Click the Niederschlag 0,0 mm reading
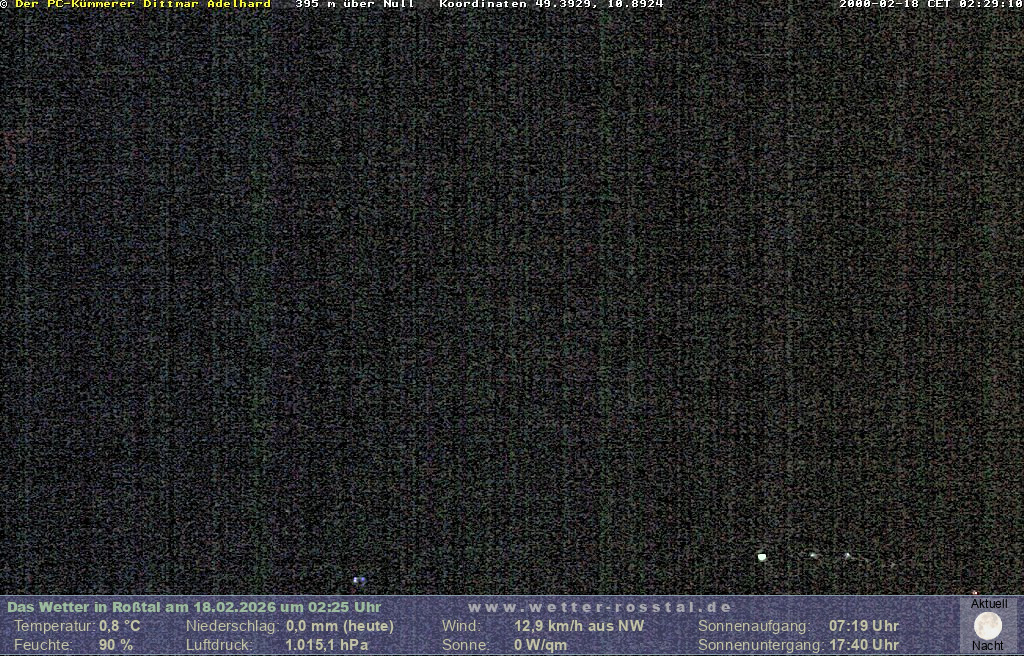This screenshot has height=656, width=1024. tap(340, 626)
